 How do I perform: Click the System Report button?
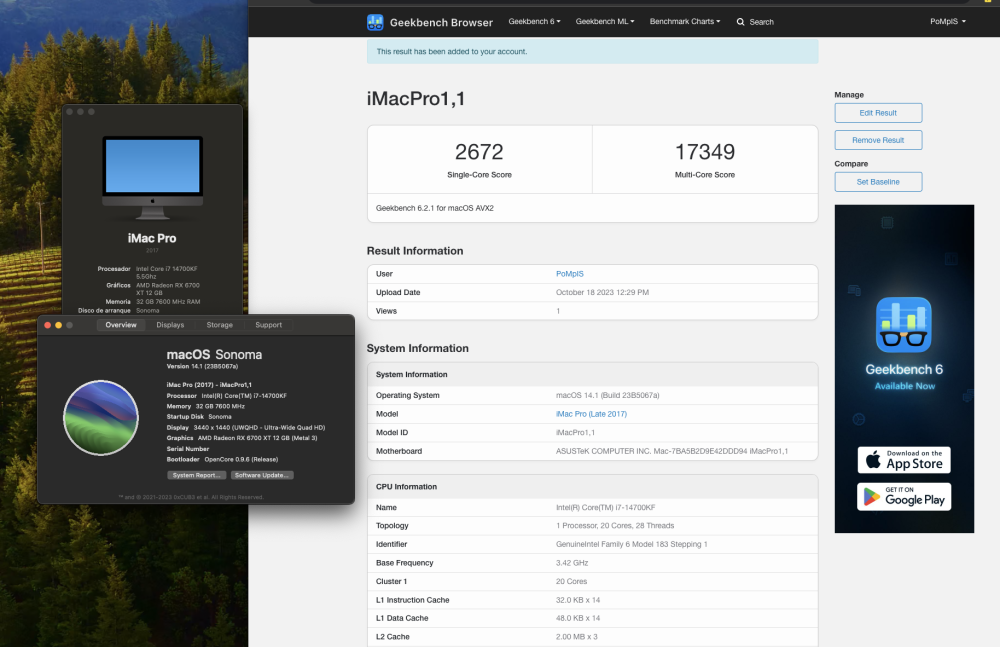196,475
